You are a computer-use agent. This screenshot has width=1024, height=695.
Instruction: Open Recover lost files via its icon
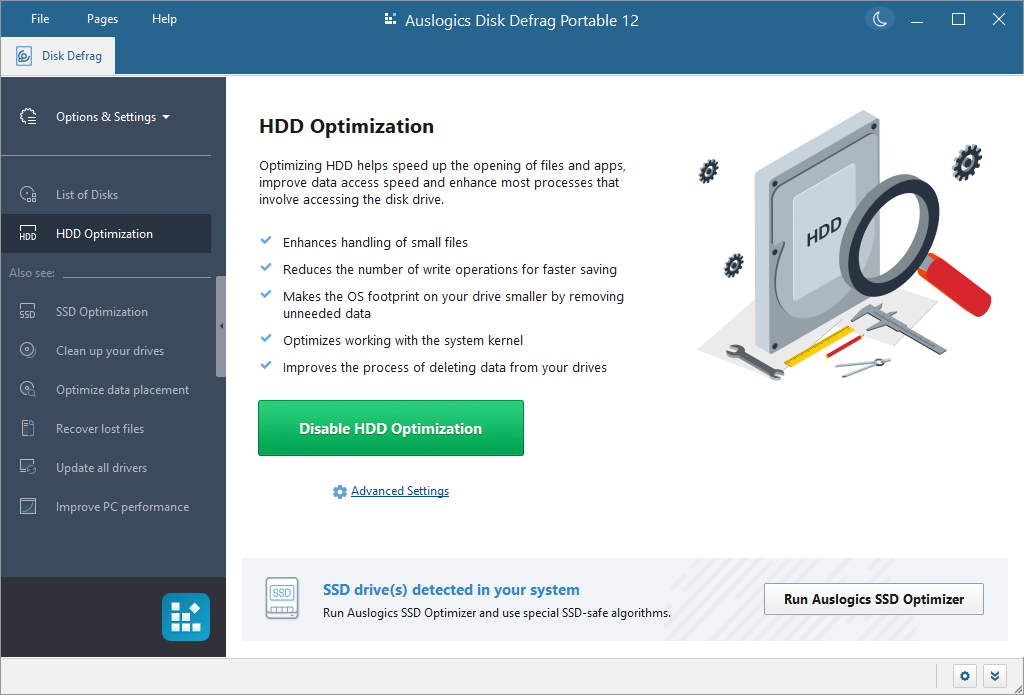[29, 428]
